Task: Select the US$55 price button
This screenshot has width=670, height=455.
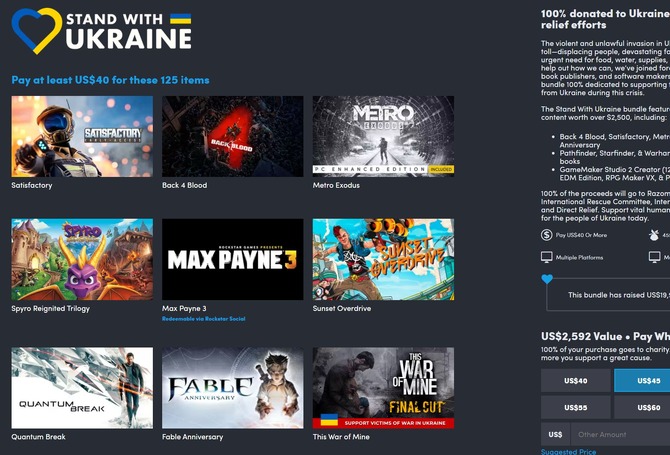Action: coord(576,408)
